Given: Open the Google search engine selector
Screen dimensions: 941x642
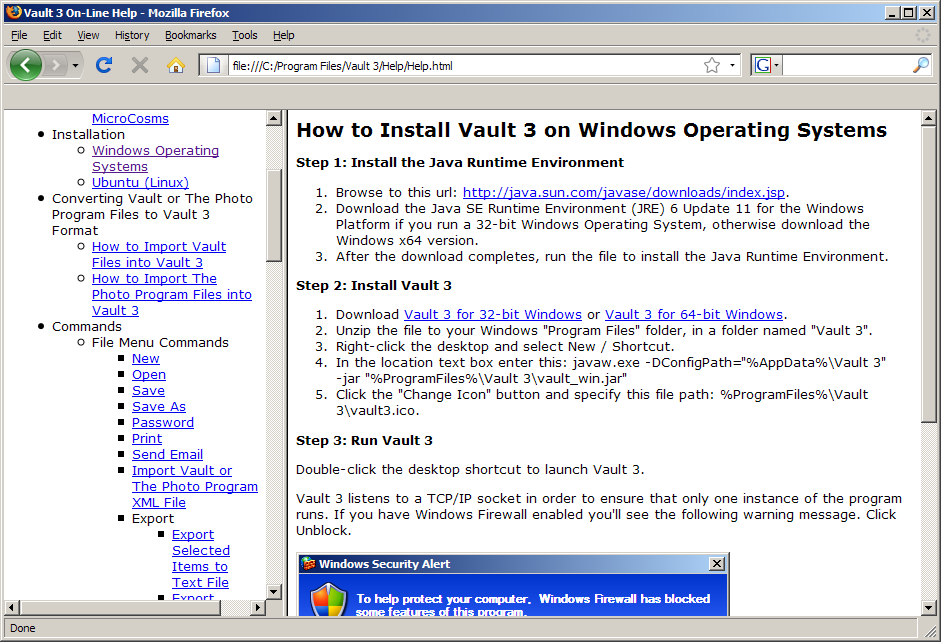Looking at the screenshot, I should [x=766, y=65].
